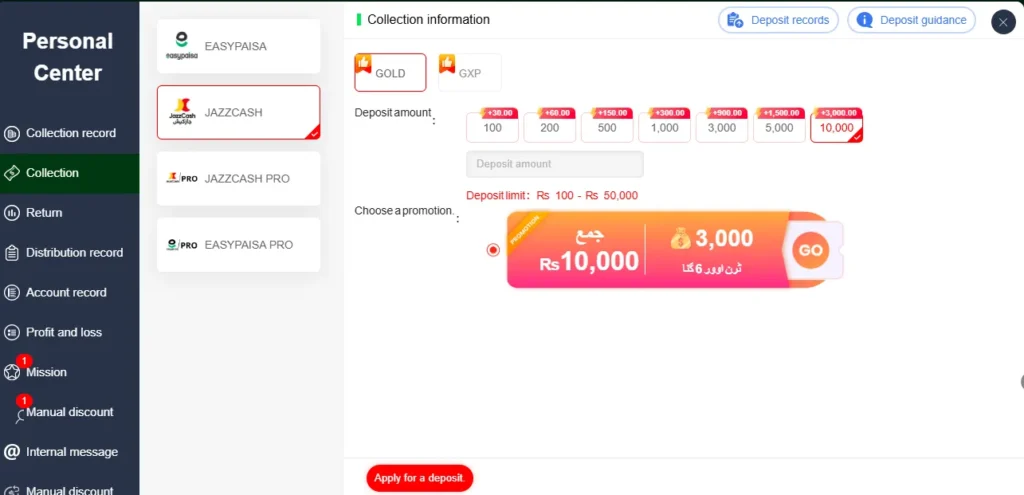This screenshot has width=1024, height=495.
Task: Click the red badge above Manual discount
Action: point(24,400)
